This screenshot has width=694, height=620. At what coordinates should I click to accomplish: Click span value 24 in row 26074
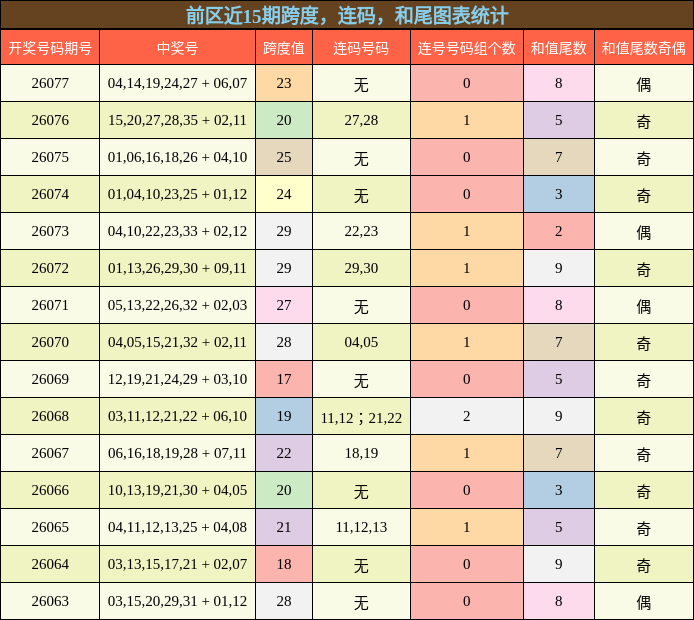(284, 194)
